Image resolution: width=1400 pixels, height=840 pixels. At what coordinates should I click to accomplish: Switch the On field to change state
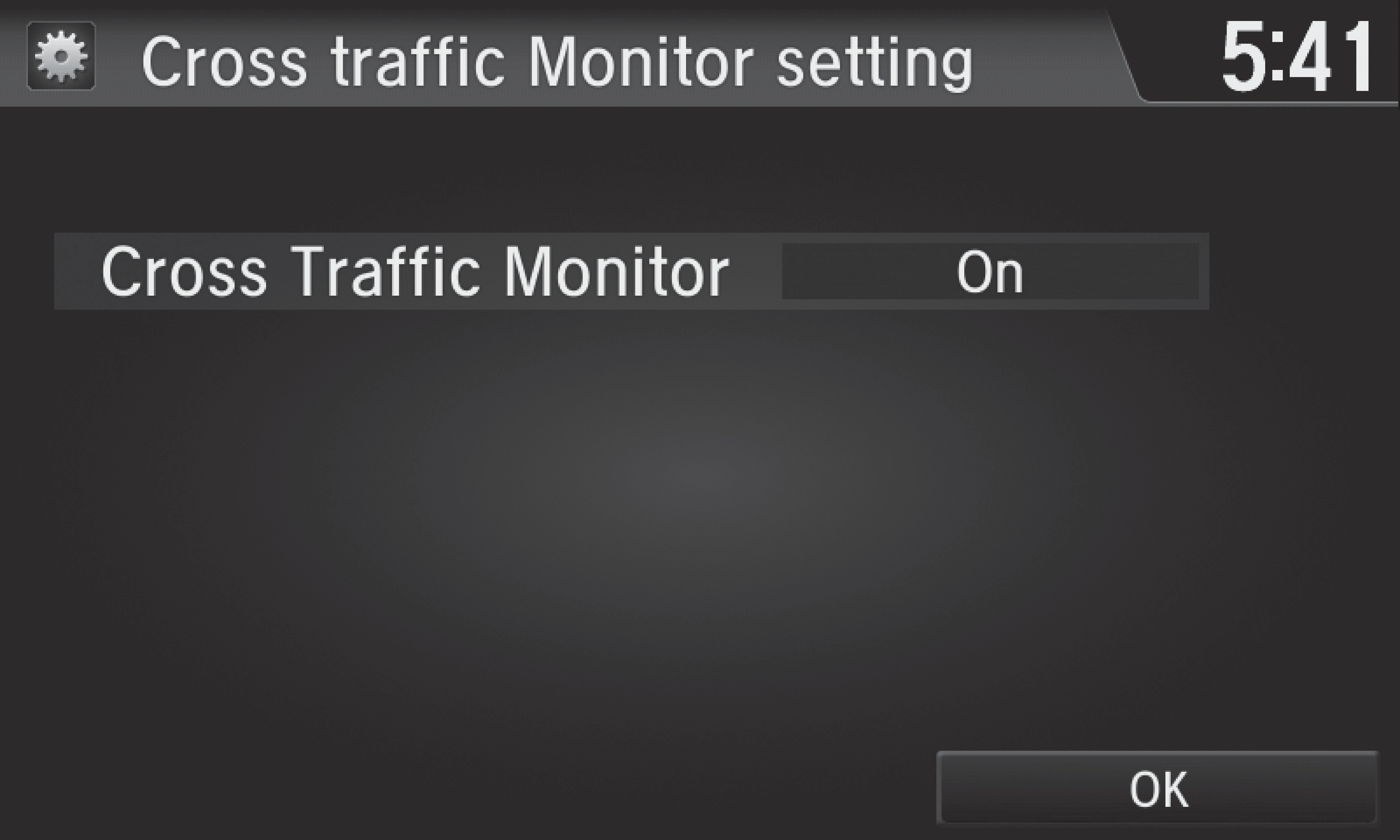tap(990, 271)
